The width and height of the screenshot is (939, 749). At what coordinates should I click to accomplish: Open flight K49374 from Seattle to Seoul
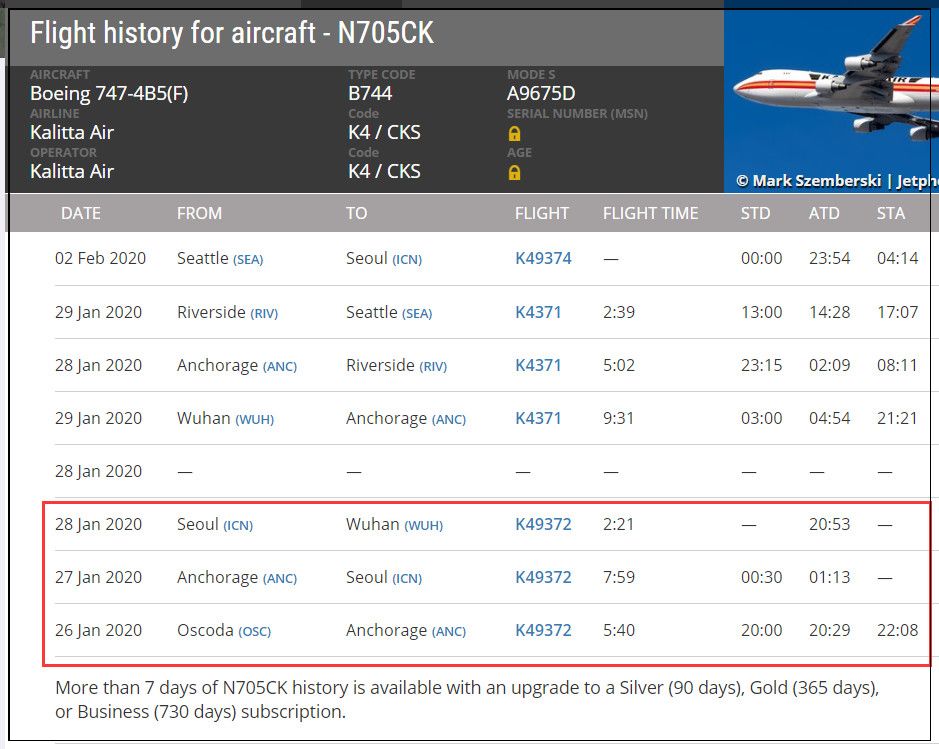point(543,259)
